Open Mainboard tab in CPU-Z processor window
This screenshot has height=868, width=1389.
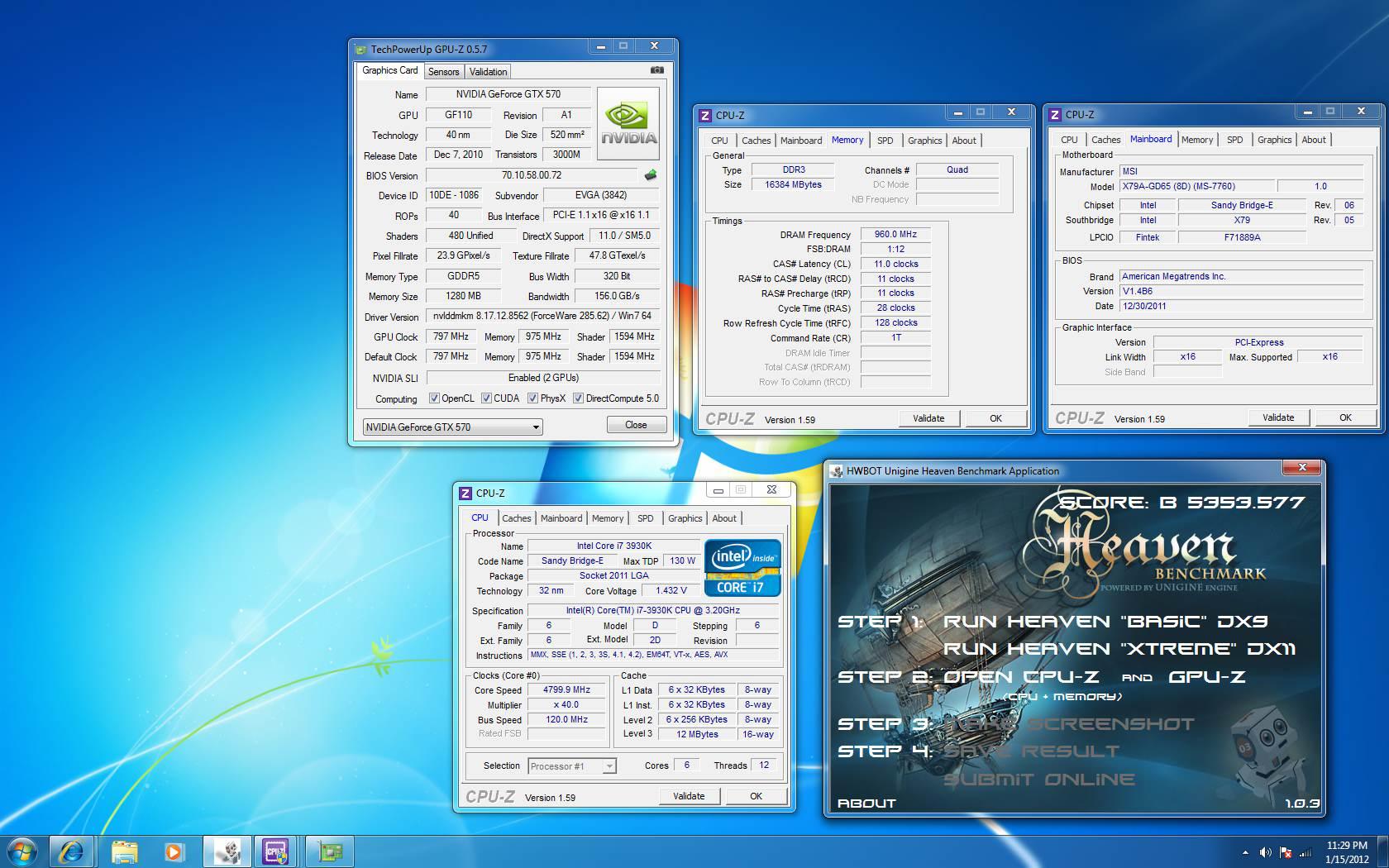click(561, 518)
